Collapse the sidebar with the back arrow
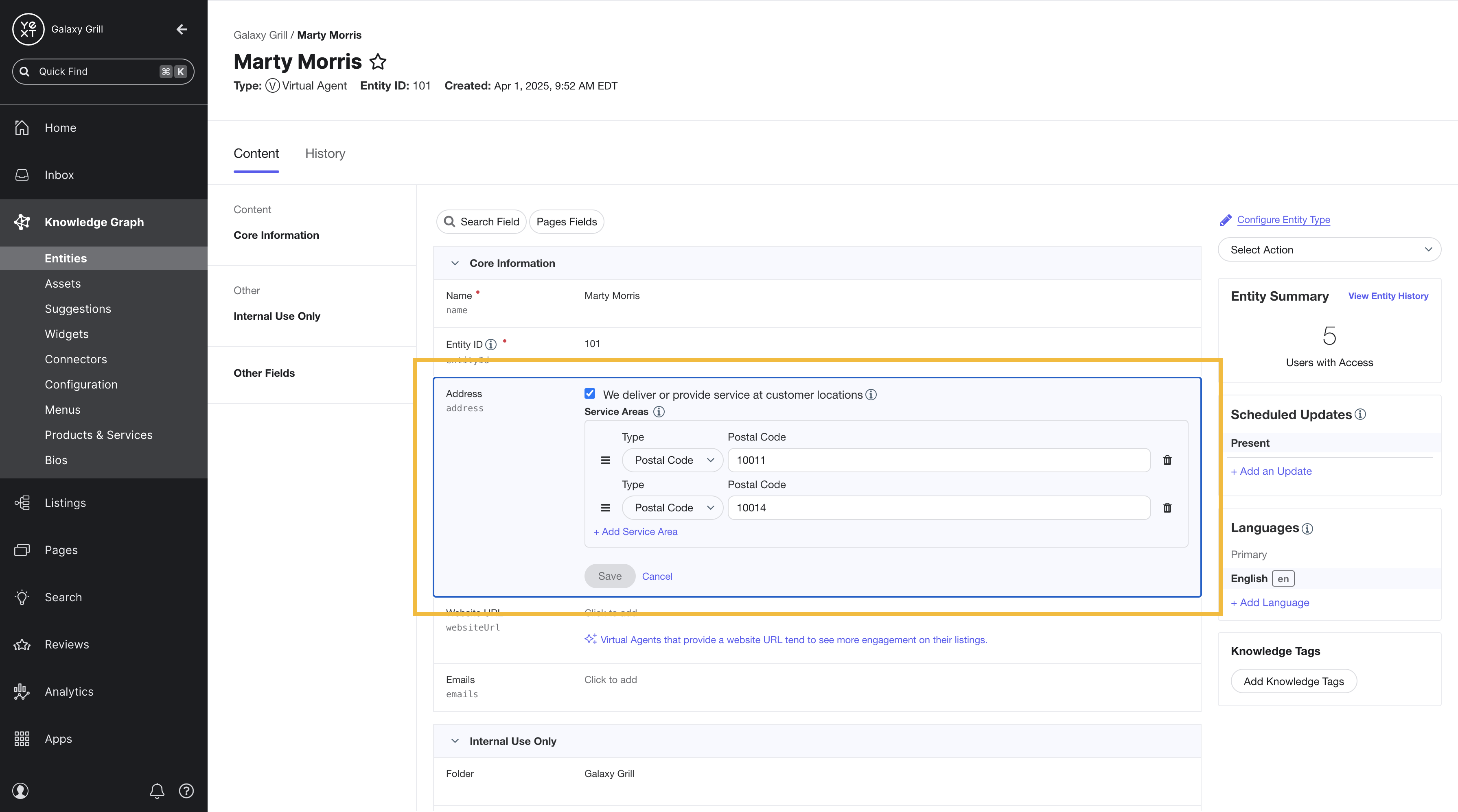Viewport: 1458px width, 812px height. point(182,29)
